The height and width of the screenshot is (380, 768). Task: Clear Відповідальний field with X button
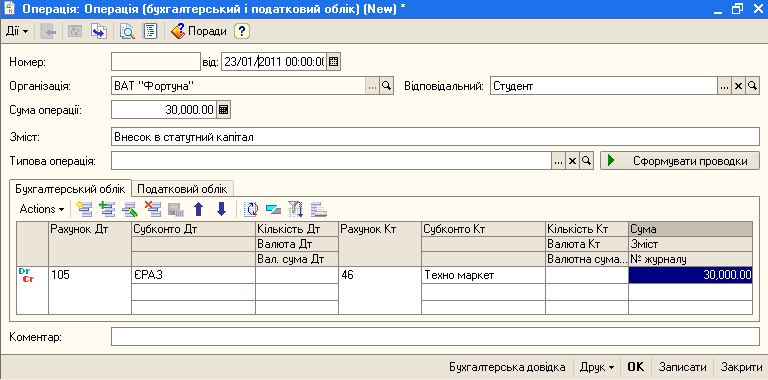point(738,87)
